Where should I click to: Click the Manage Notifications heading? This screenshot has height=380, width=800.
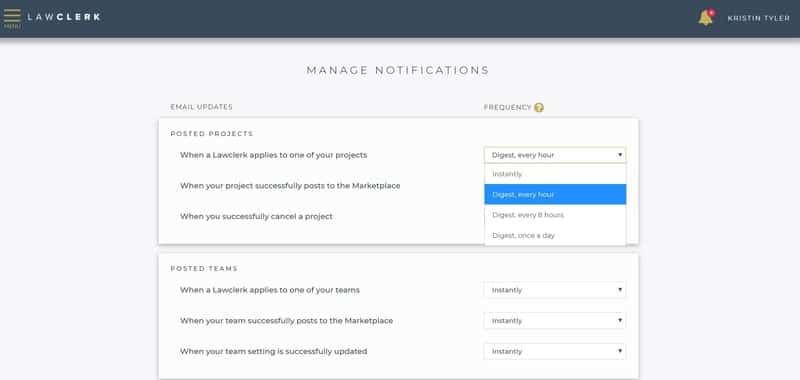point(398,70)
